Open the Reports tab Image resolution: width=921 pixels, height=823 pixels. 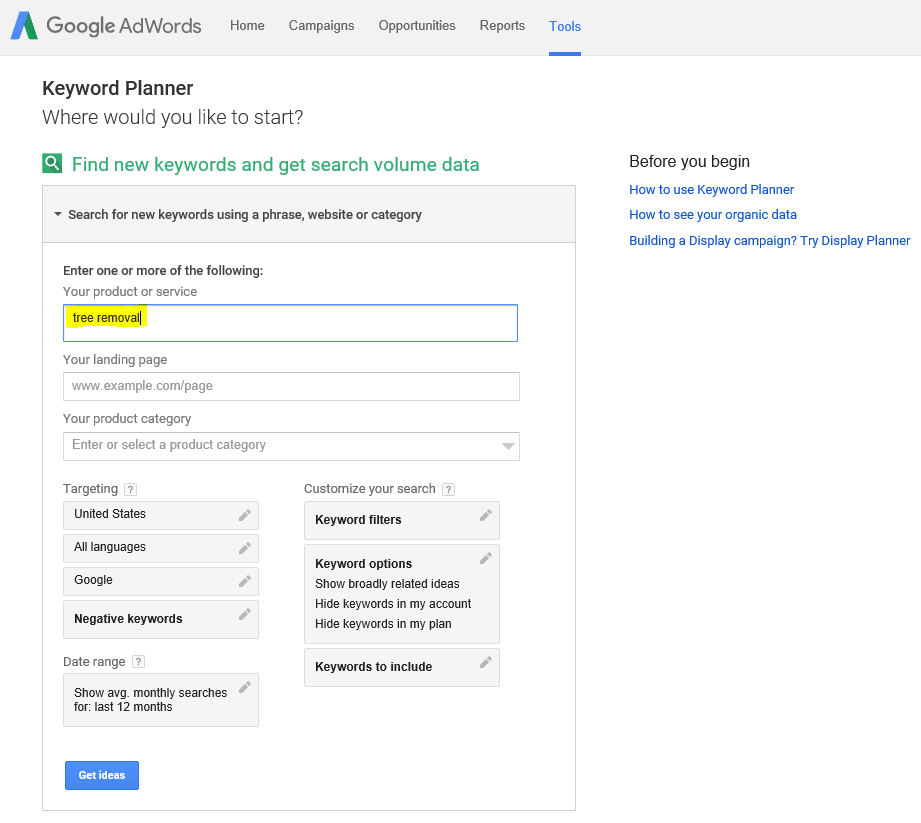point(502,26)
